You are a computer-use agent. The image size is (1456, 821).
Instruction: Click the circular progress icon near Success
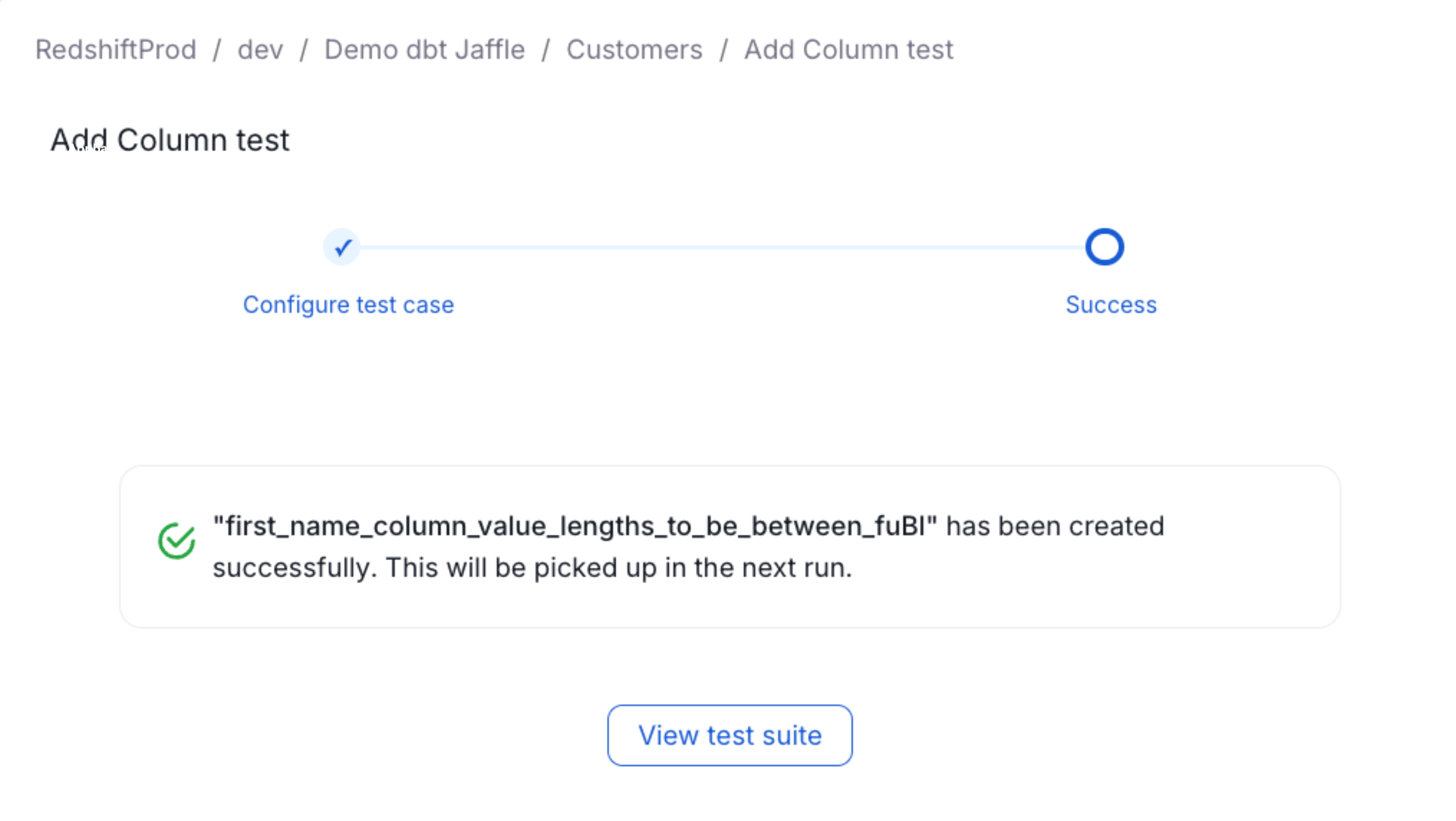pos(1104,247)
